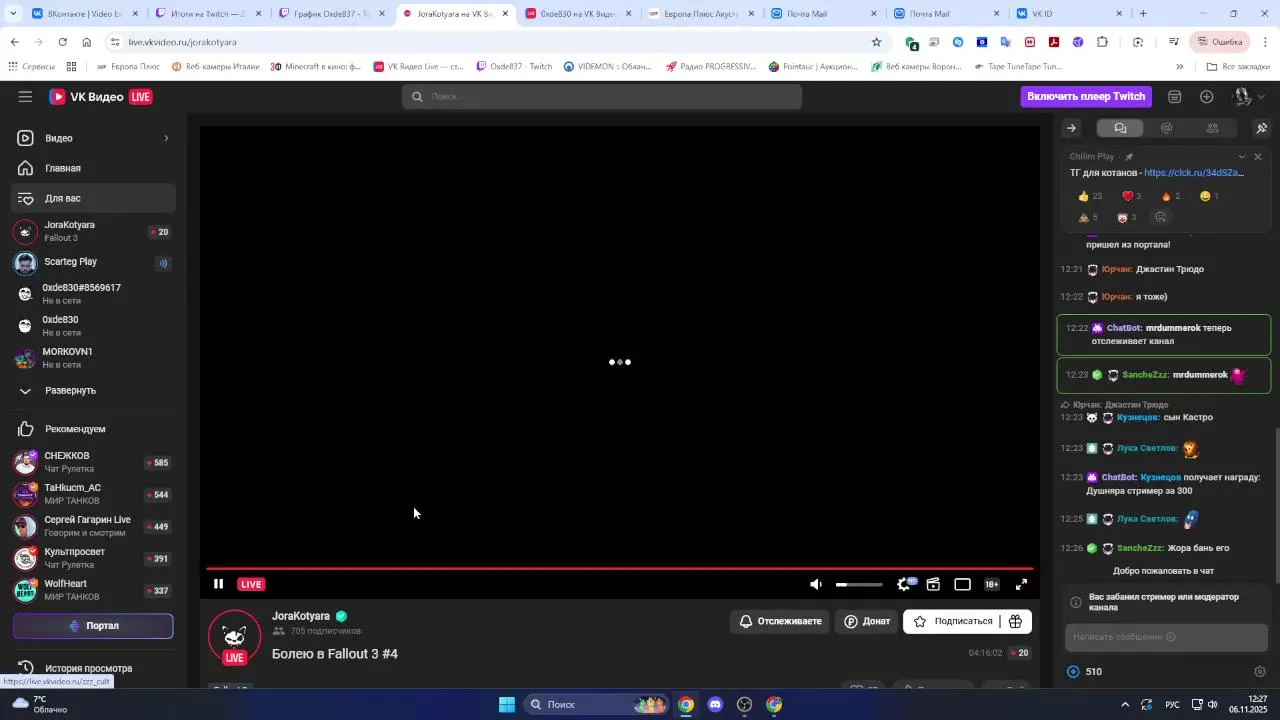Open chat settings gear at the chat bottom

[x=1260, y=672]
